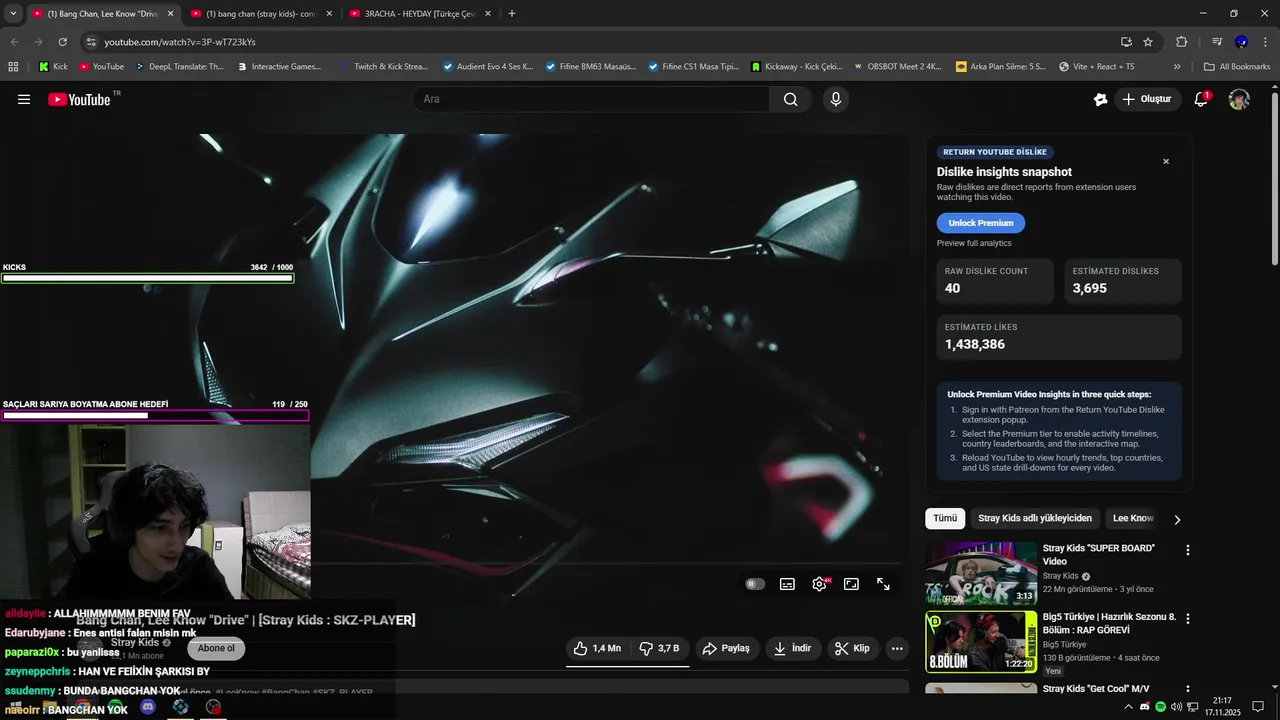1280x720 pixels.
Task: Click the Paylaş share button
Action: pos(726,648)
